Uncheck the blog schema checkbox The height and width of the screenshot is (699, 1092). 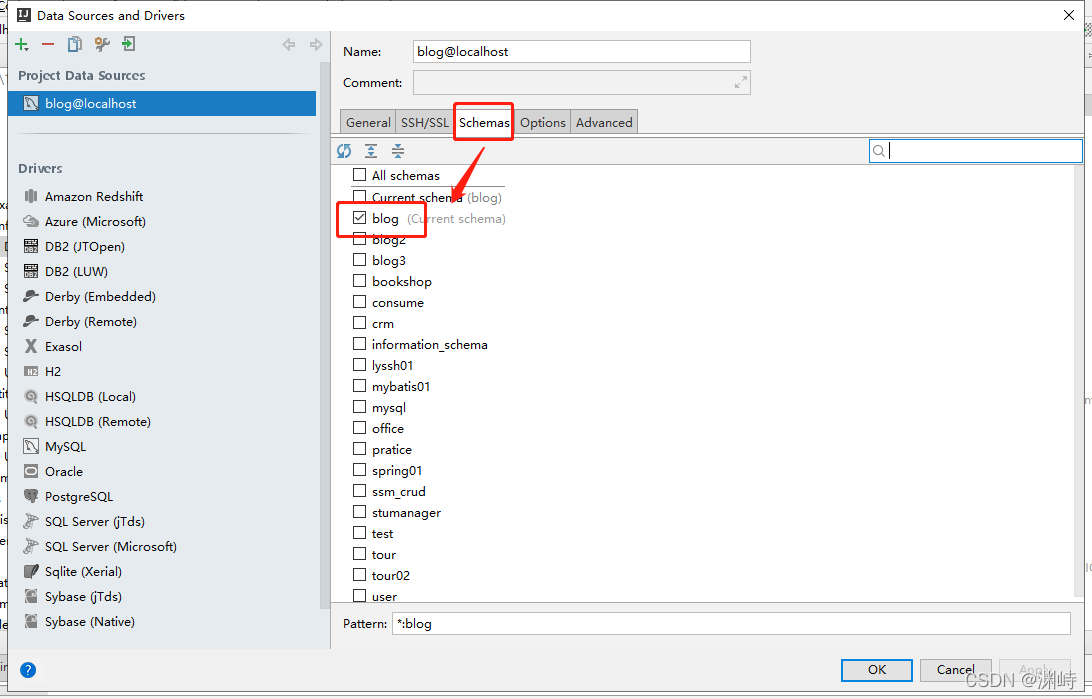click(359, 218)
